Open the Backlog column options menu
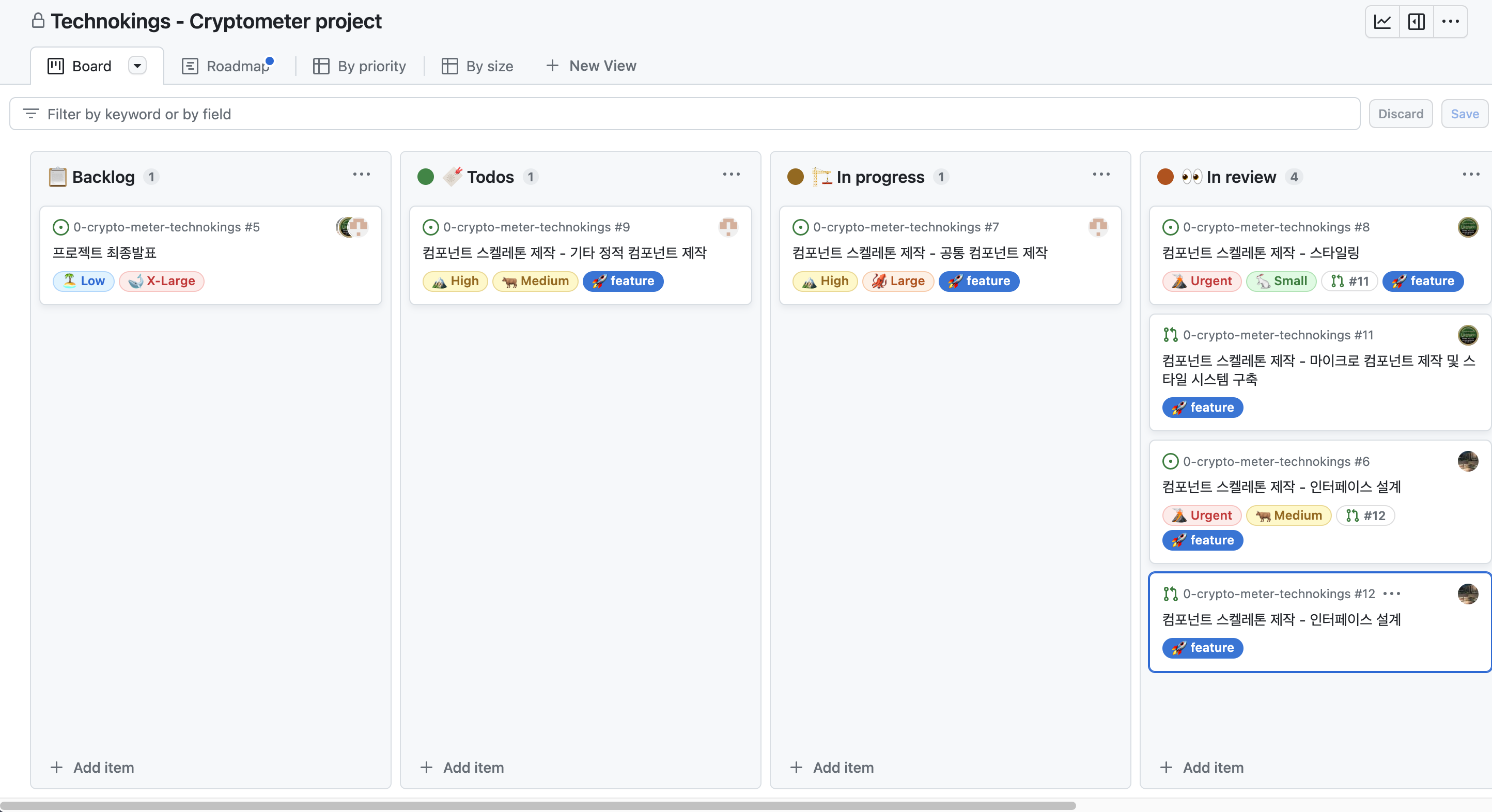 pos(362,174)
